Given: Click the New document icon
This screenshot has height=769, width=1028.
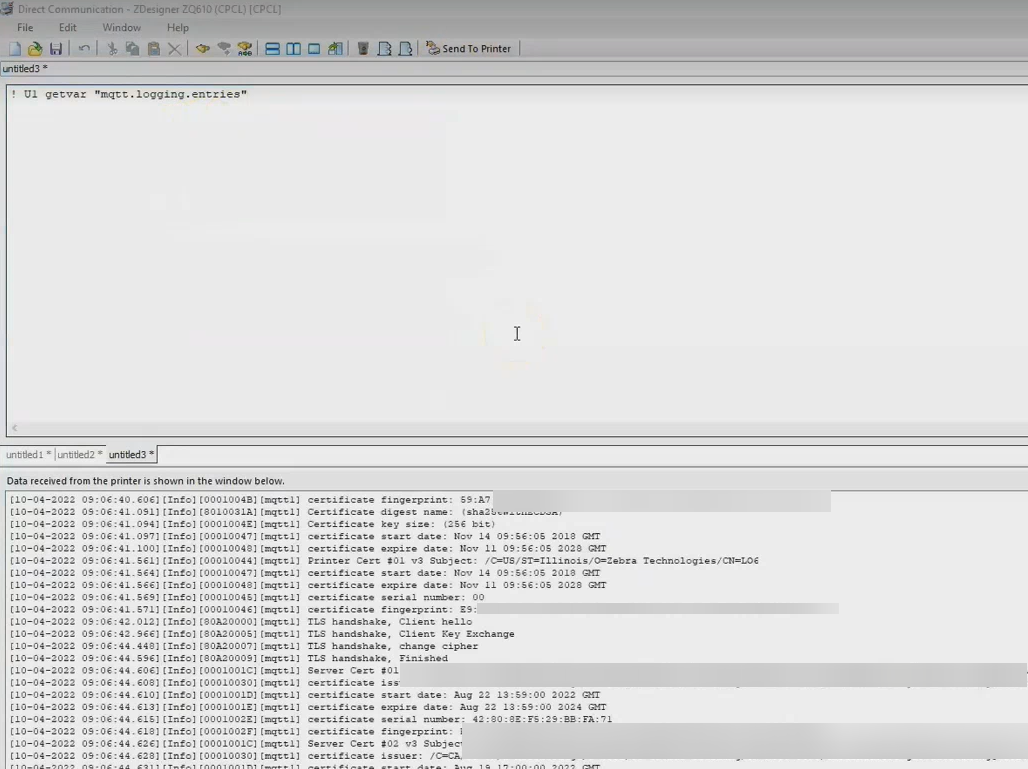Looking at the screenshot, I should (15, 49).
